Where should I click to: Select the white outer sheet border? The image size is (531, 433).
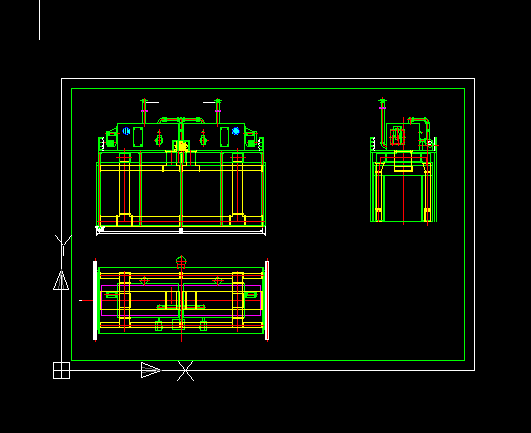(268, 224)
